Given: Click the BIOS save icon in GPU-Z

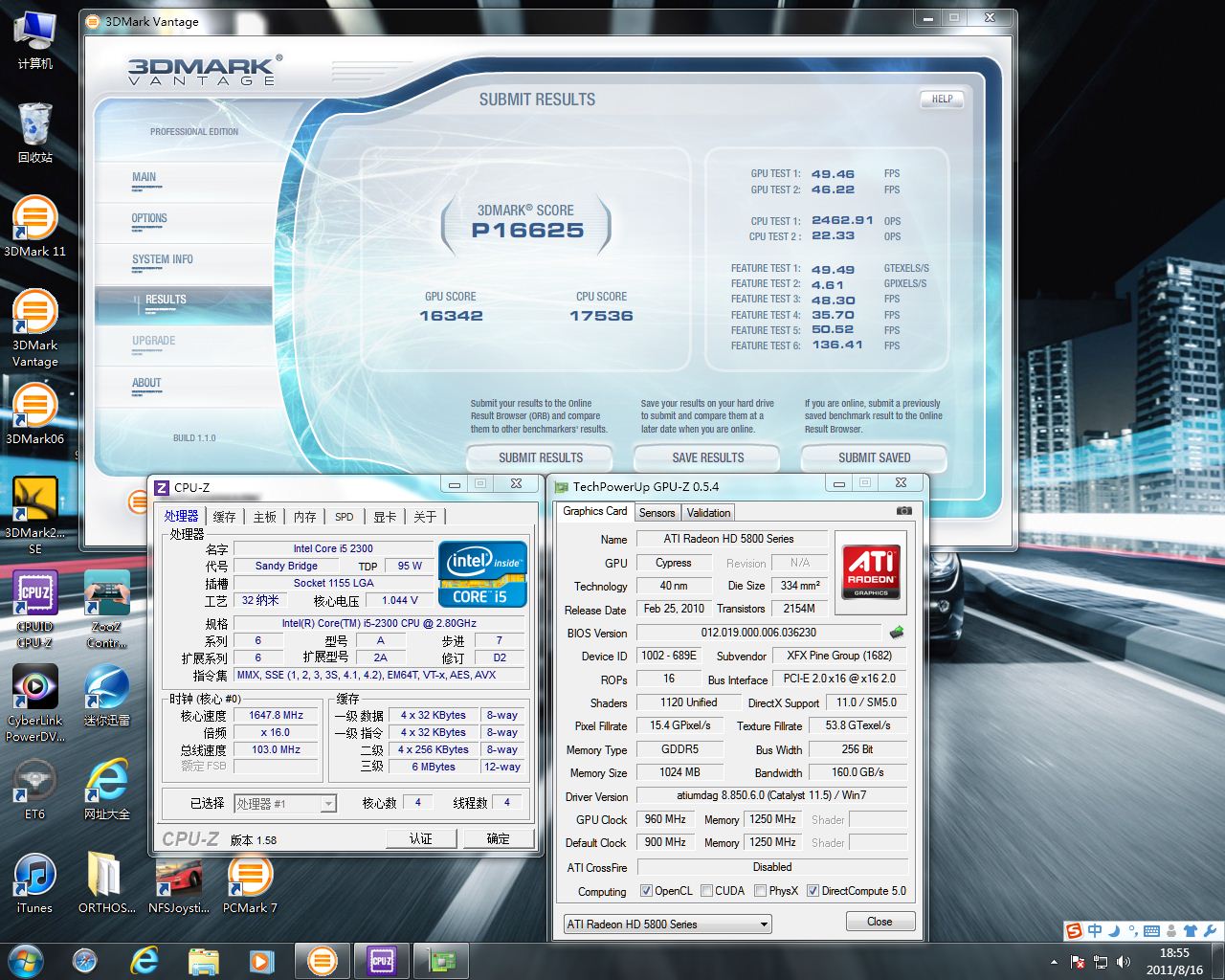Looking at the screenshot, I should point(897,632).
